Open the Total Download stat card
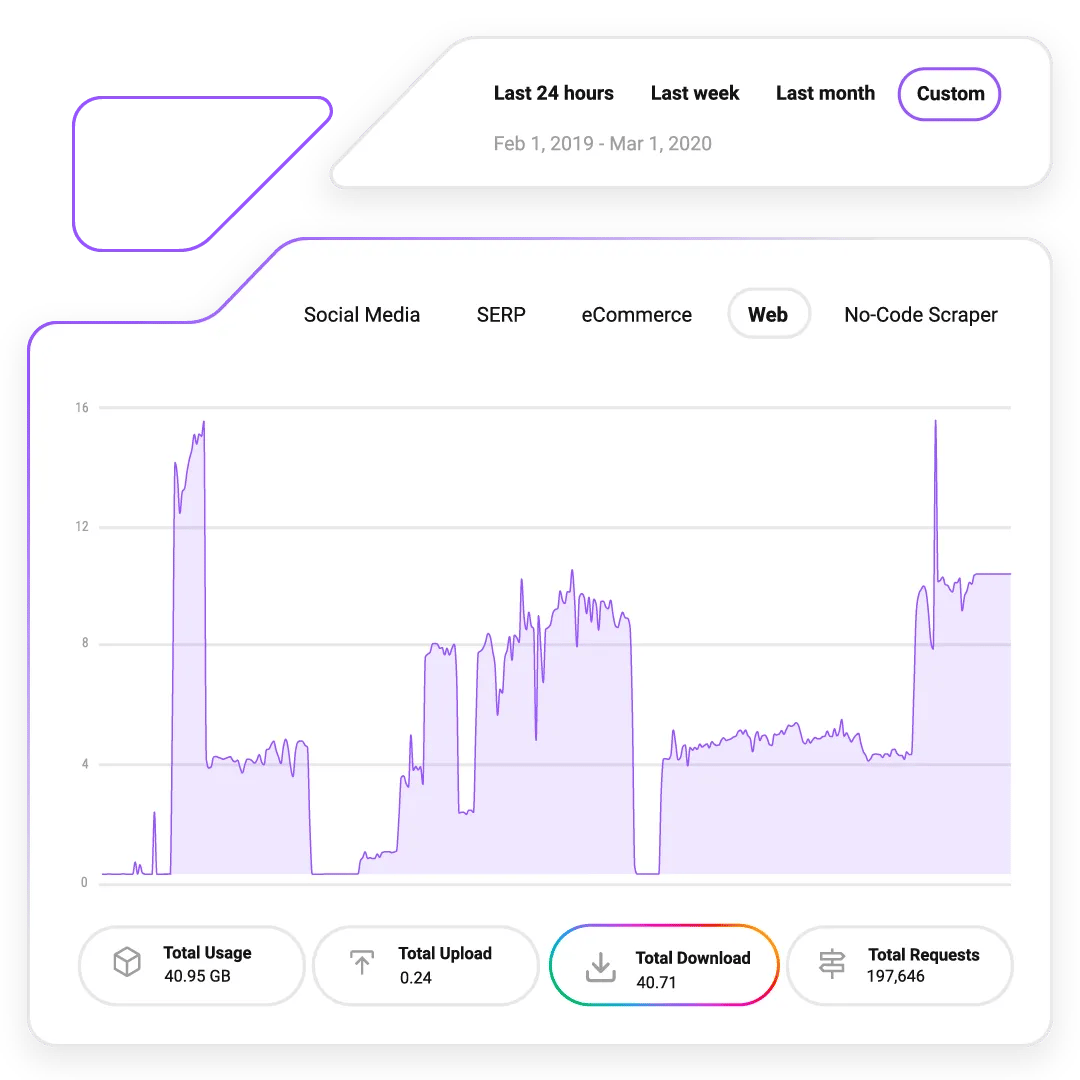This screenshot has width=1080, height=1080. (x=663, y=964)
